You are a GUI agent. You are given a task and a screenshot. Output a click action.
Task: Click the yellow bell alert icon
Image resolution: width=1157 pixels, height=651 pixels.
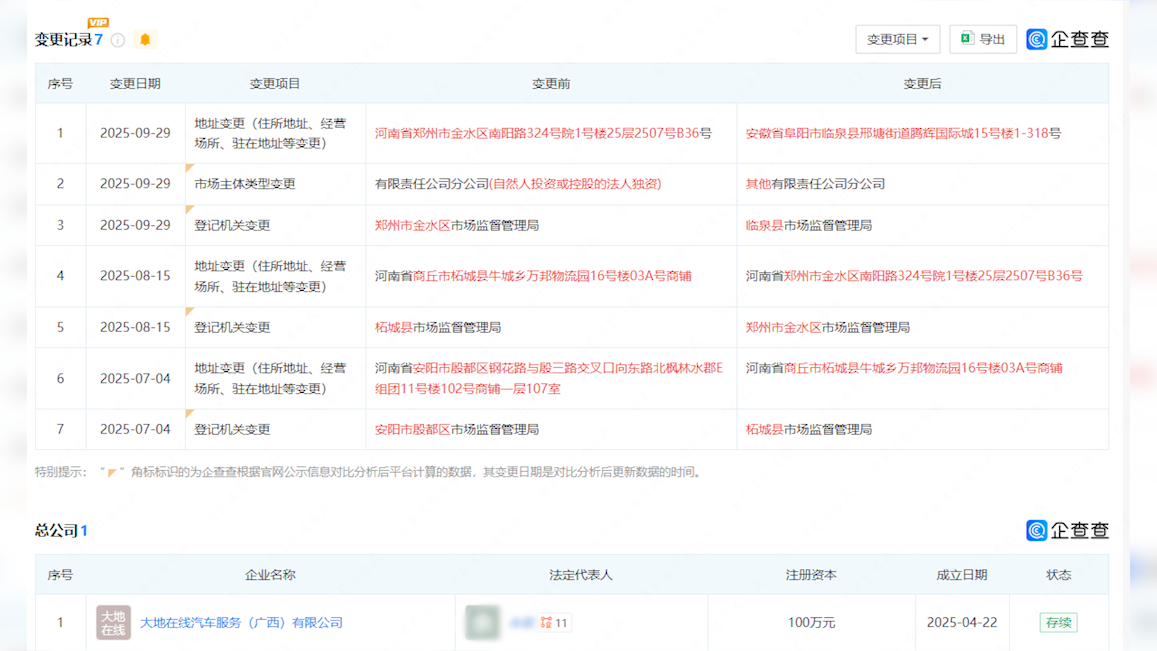click(x=145, y=40)
